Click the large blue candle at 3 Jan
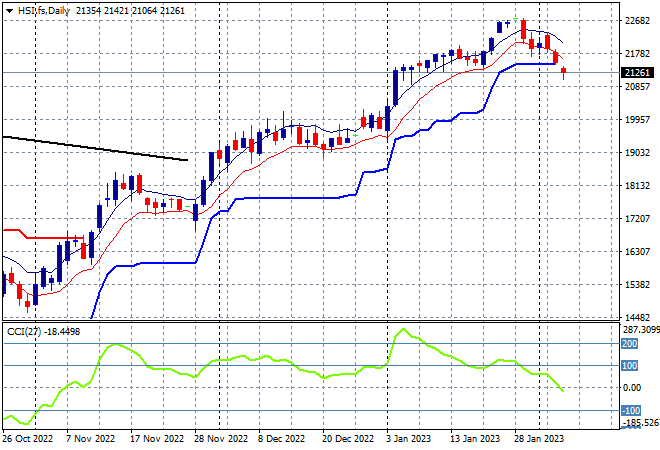This screenshot has height=450, width=660. 395,87
